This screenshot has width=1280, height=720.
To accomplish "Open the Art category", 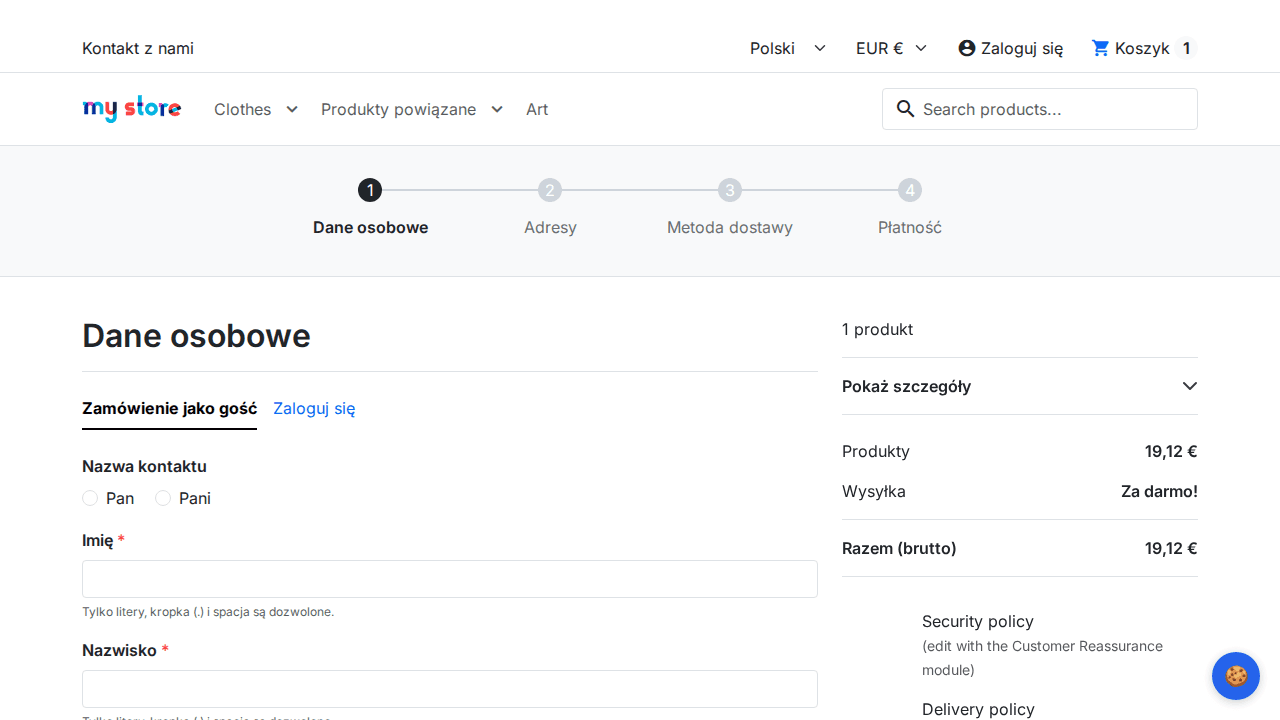I will [537, 109].
